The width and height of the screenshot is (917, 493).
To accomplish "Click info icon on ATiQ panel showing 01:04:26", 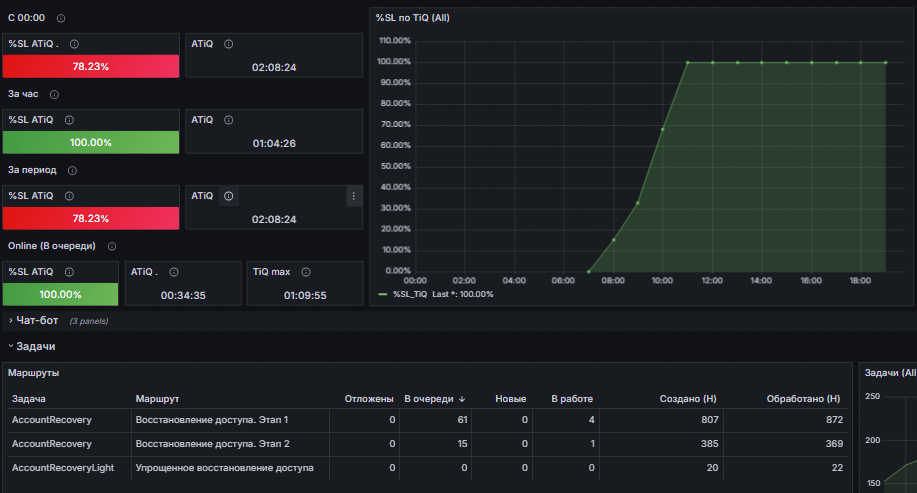I will click(x=229, y=120).
